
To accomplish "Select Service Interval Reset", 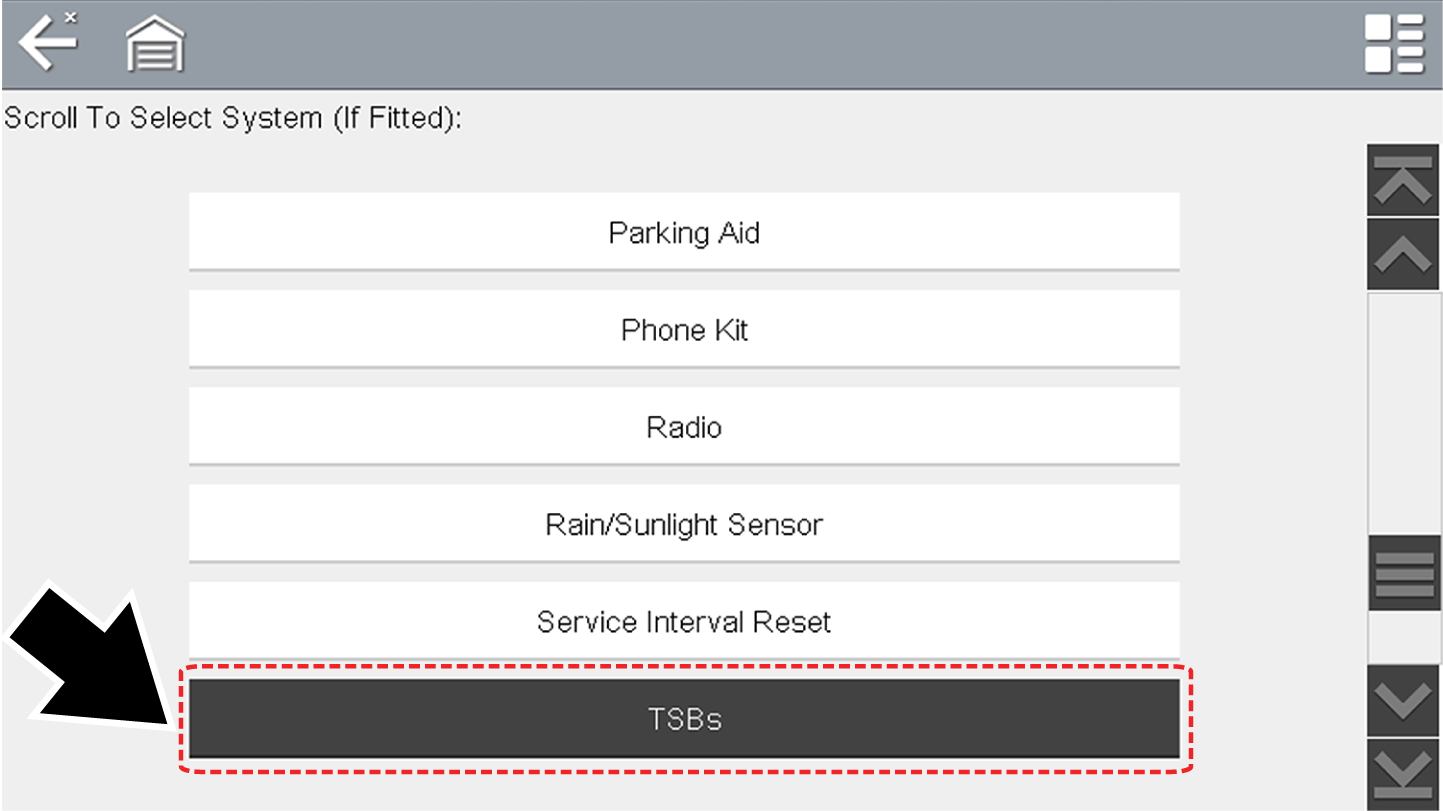I will 684,621.
